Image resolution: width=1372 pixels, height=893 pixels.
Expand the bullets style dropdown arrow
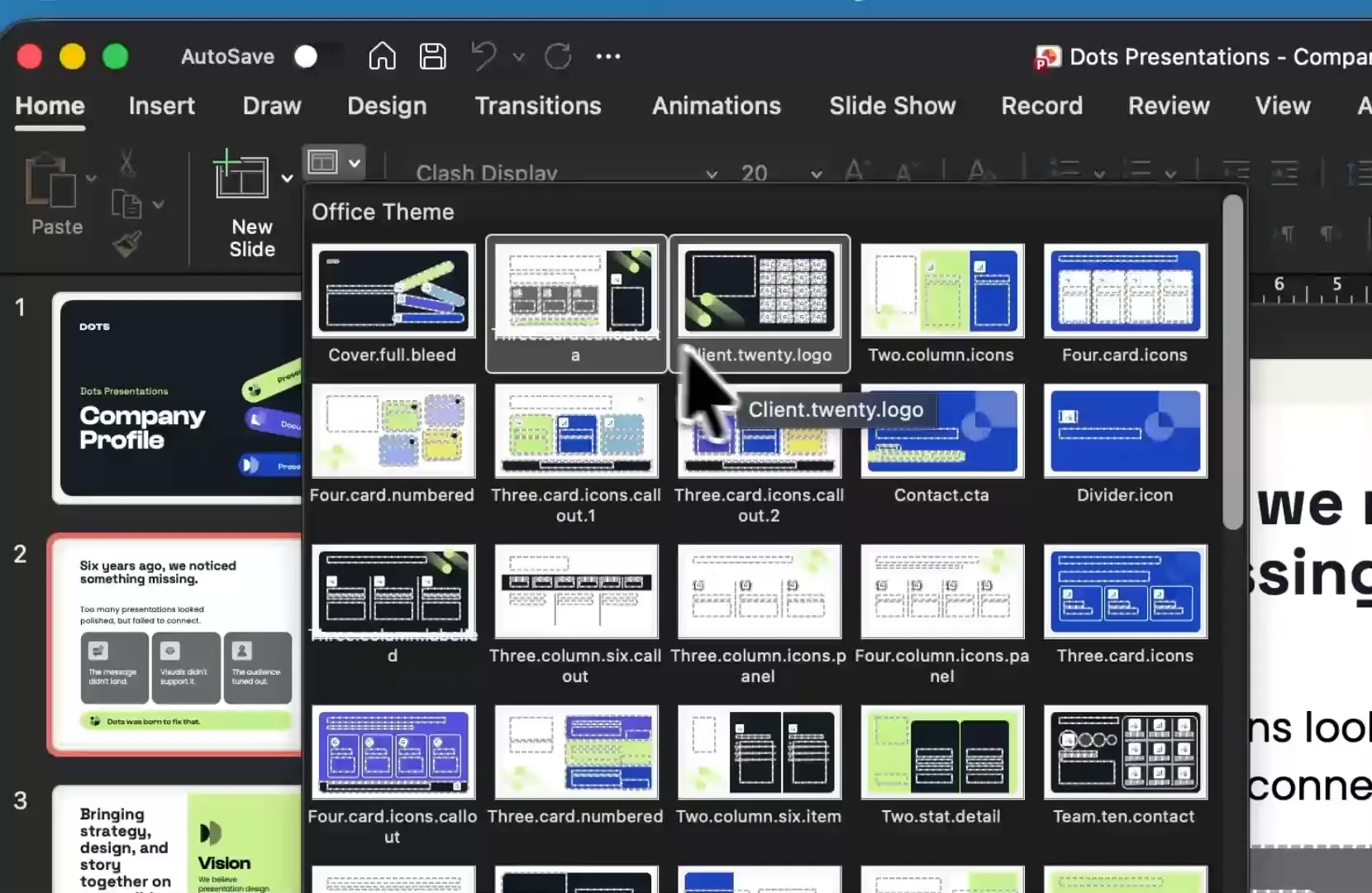point(1099,174)
